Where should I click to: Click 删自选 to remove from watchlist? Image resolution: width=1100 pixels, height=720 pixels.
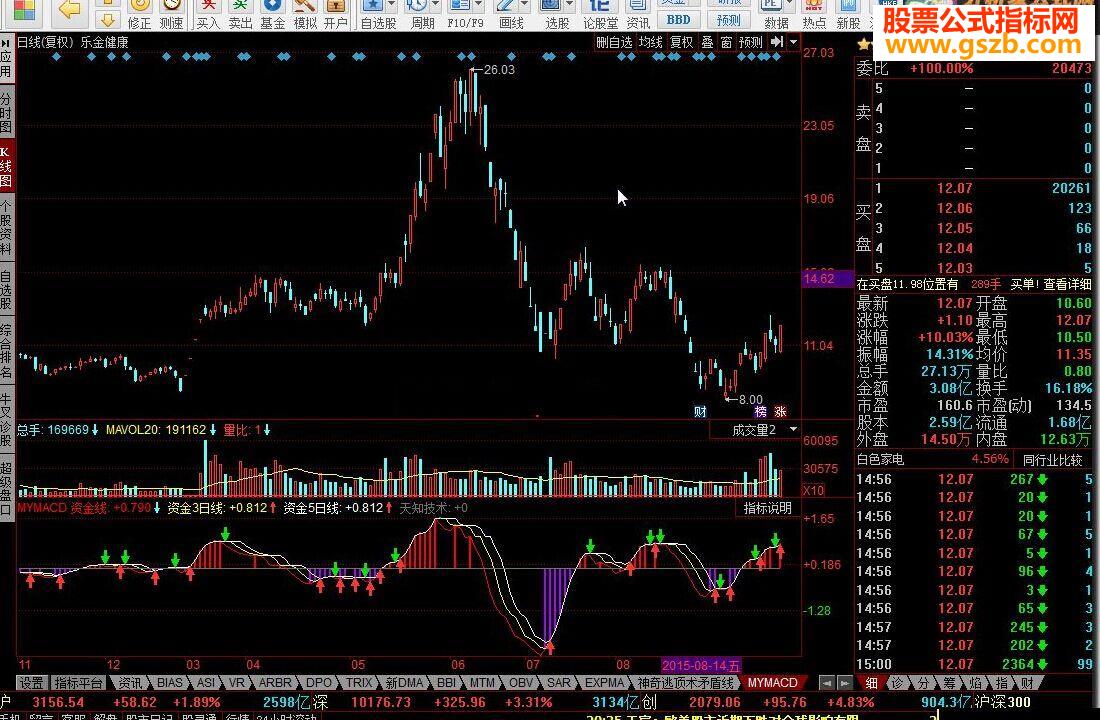(614, 42)
